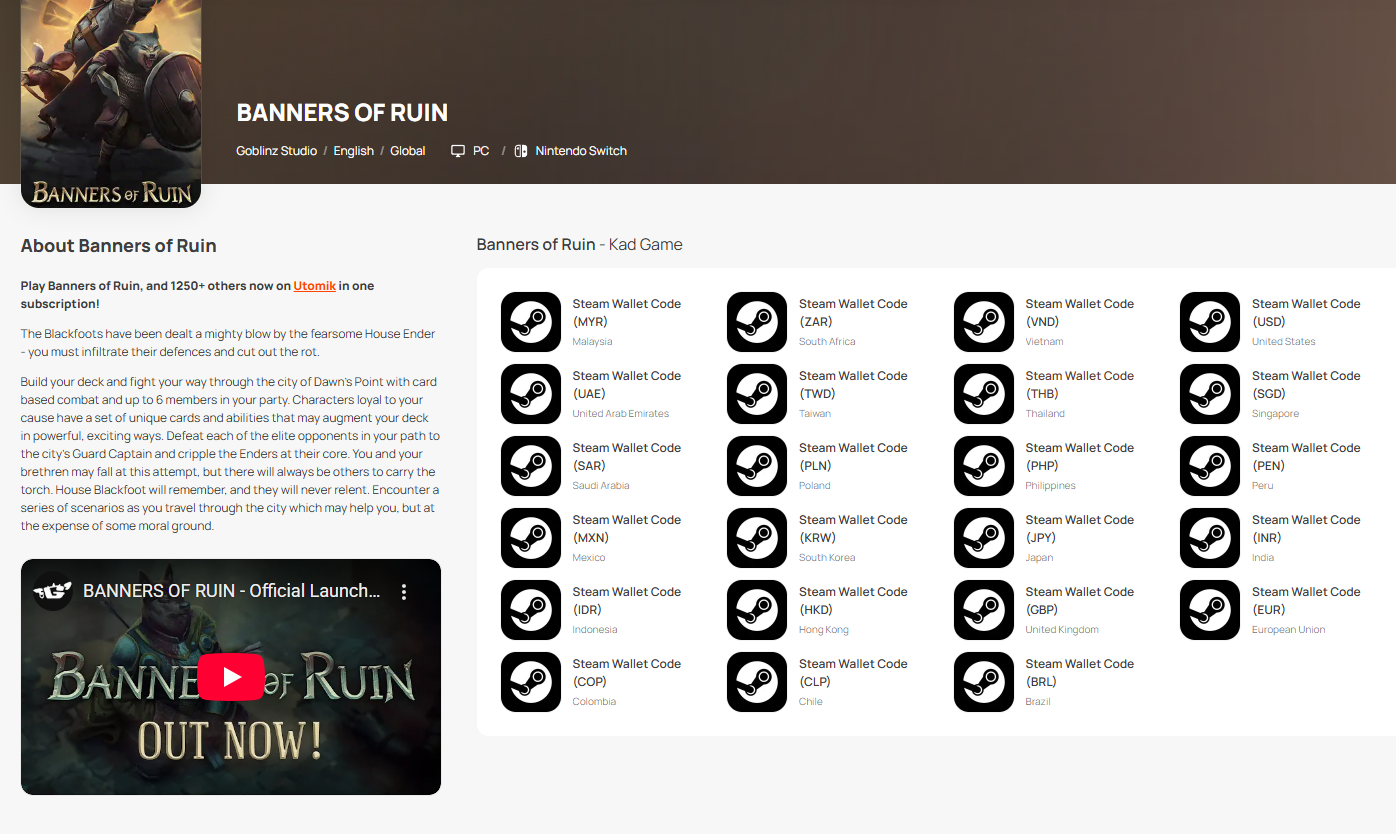Click the Goblinz Studio developer link
Viewport: 1396px width, 834px height.
(x=276, y=151)
